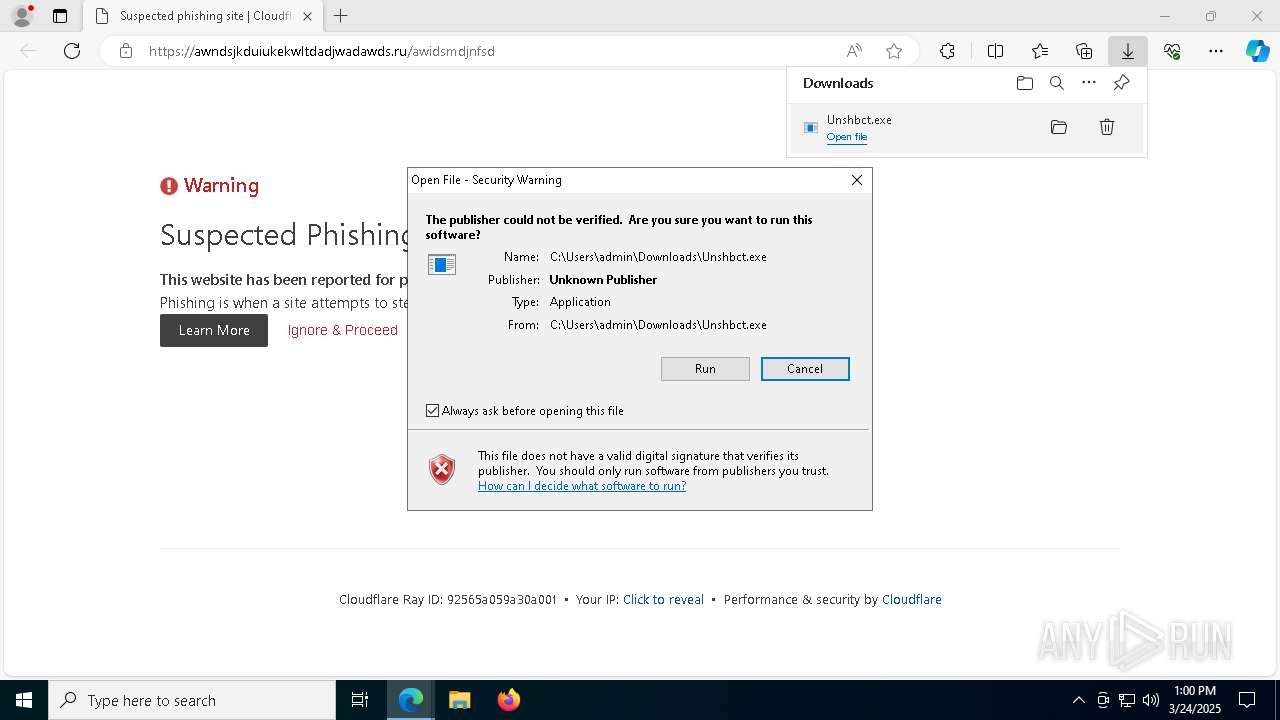Open Task View on taskbar
The image size is (1280, 720).
coord(360,700)
